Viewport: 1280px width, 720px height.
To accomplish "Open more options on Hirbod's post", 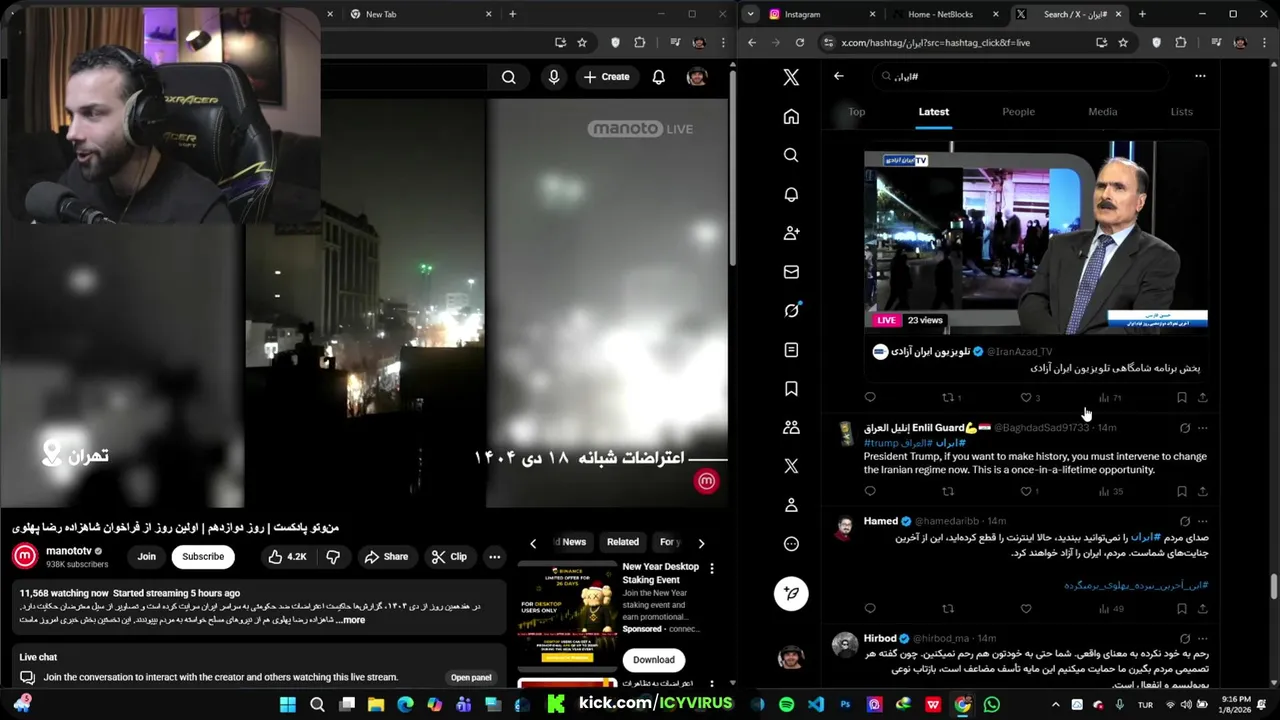I will 1203,638.
